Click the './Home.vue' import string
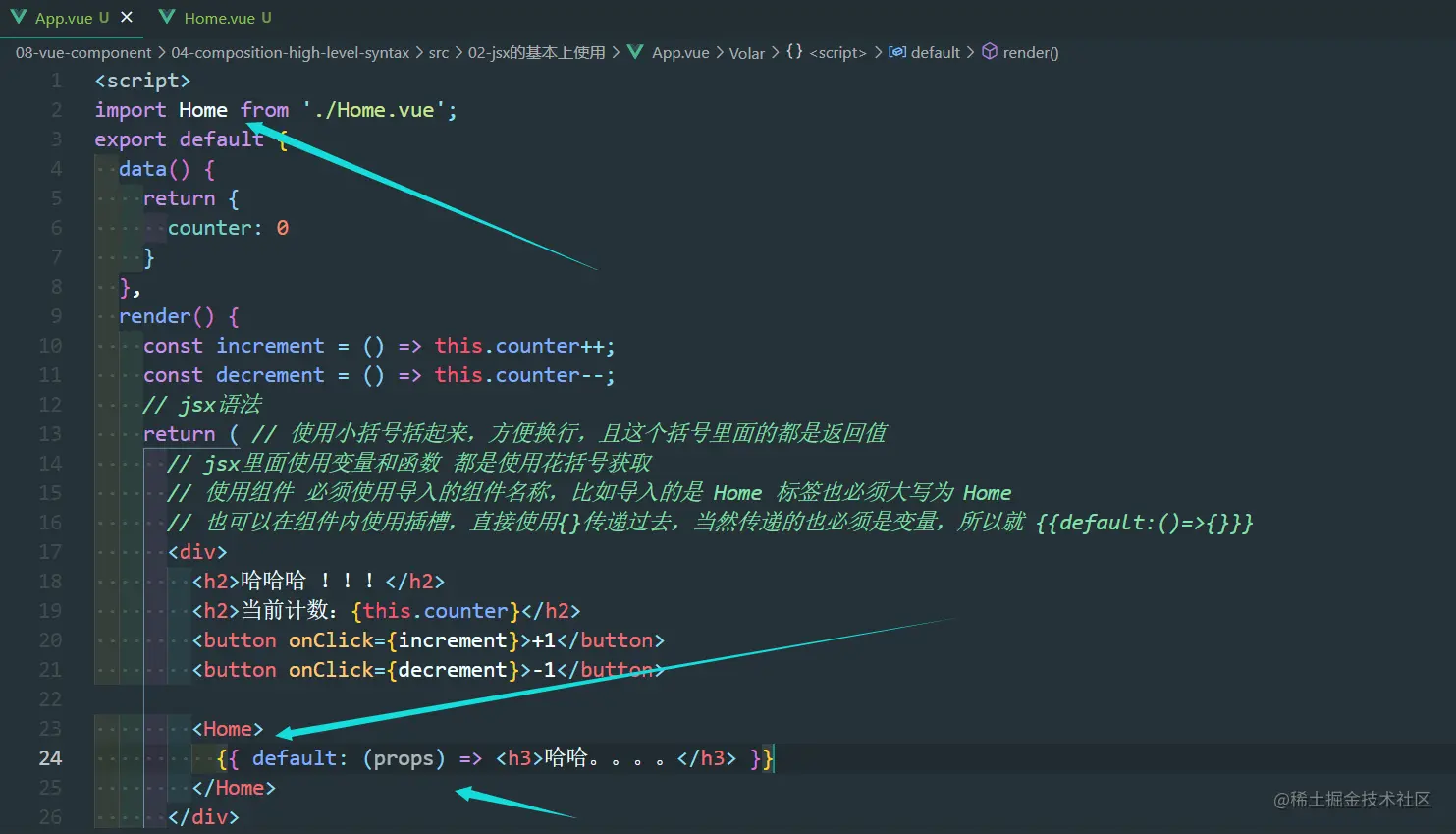 coord(374,110)
